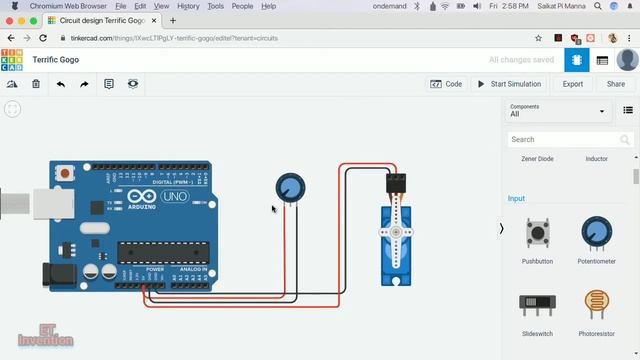Image resolution: width=640 pixels, height=360 pixels.
Task: Select the Zener Diode label
Action: (537, 159)
